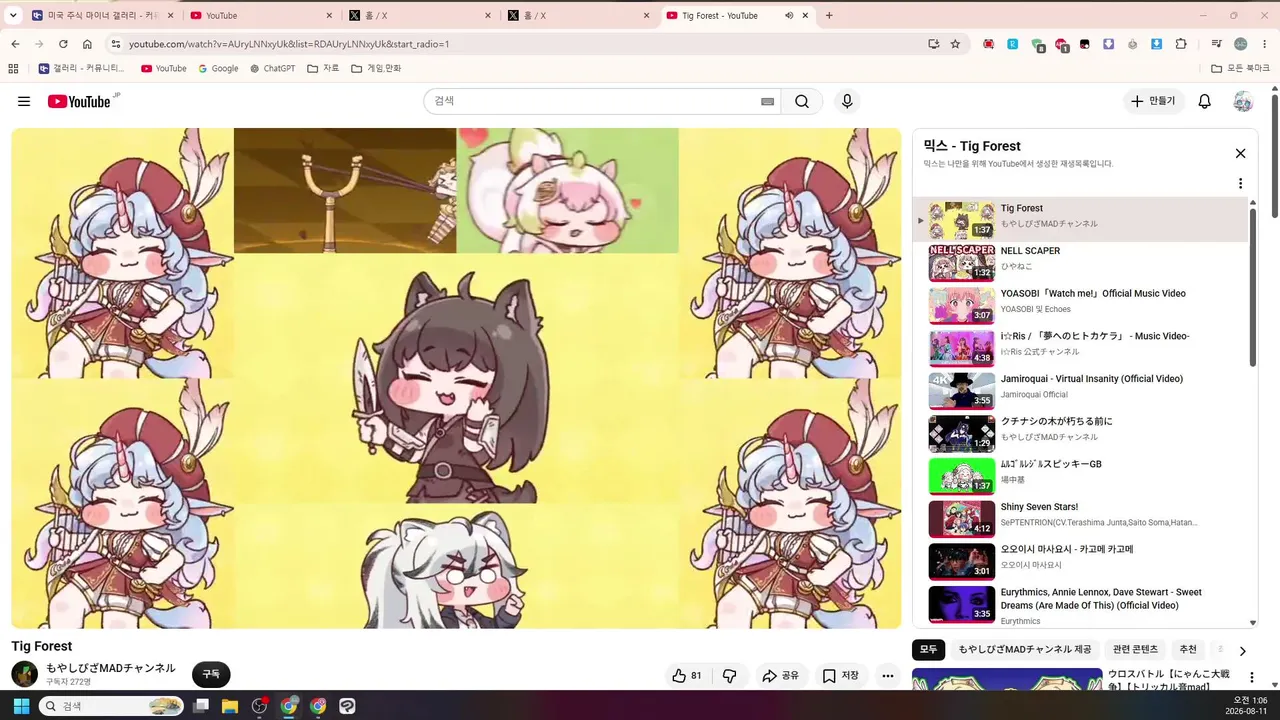Switch to the plain YouTube tab
This screenshot has height=720, width=1280.
tap(262, 15)
